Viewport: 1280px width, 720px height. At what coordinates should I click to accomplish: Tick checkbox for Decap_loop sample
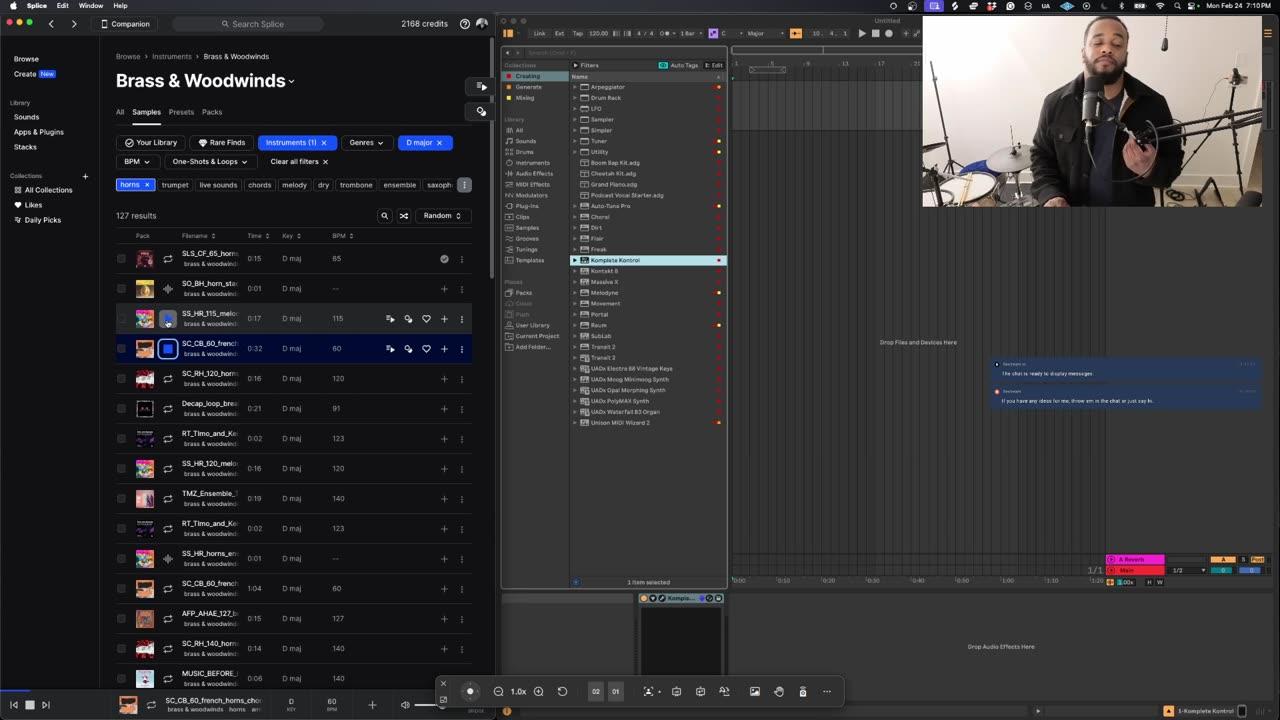click(122, 409)
